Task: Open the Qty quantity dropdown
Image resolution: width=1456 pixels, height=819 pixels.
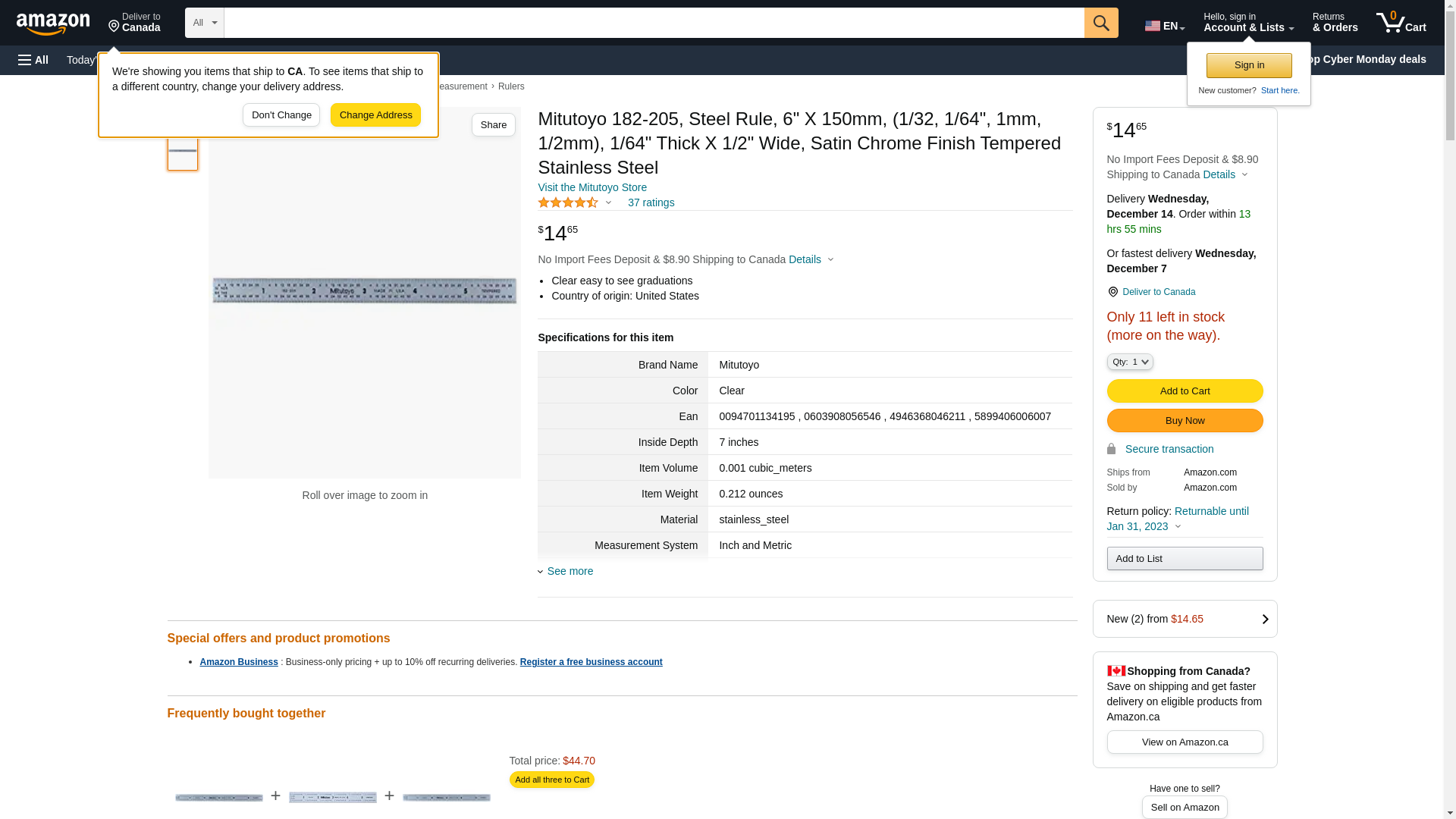Action: (1129, 362)
